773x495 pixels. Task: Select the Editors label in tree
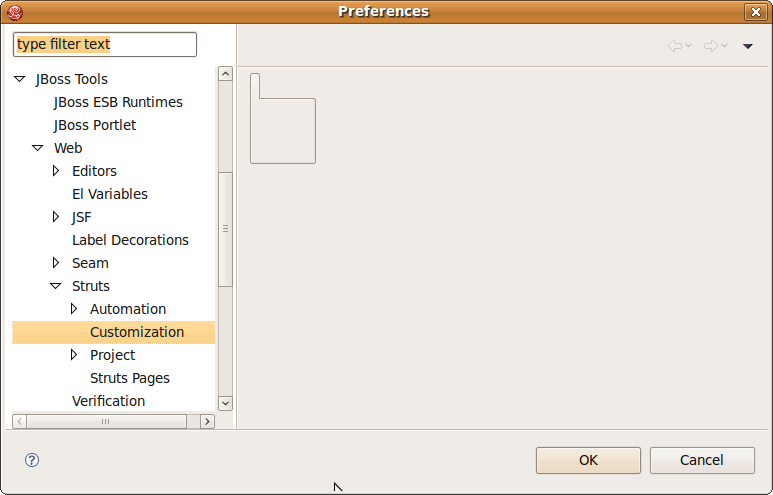(x=95, y=171)
